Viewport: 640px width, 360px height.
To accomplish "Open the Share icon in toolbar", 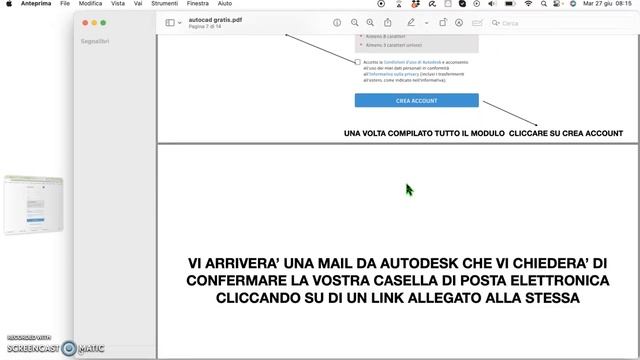I will (388, 23).
